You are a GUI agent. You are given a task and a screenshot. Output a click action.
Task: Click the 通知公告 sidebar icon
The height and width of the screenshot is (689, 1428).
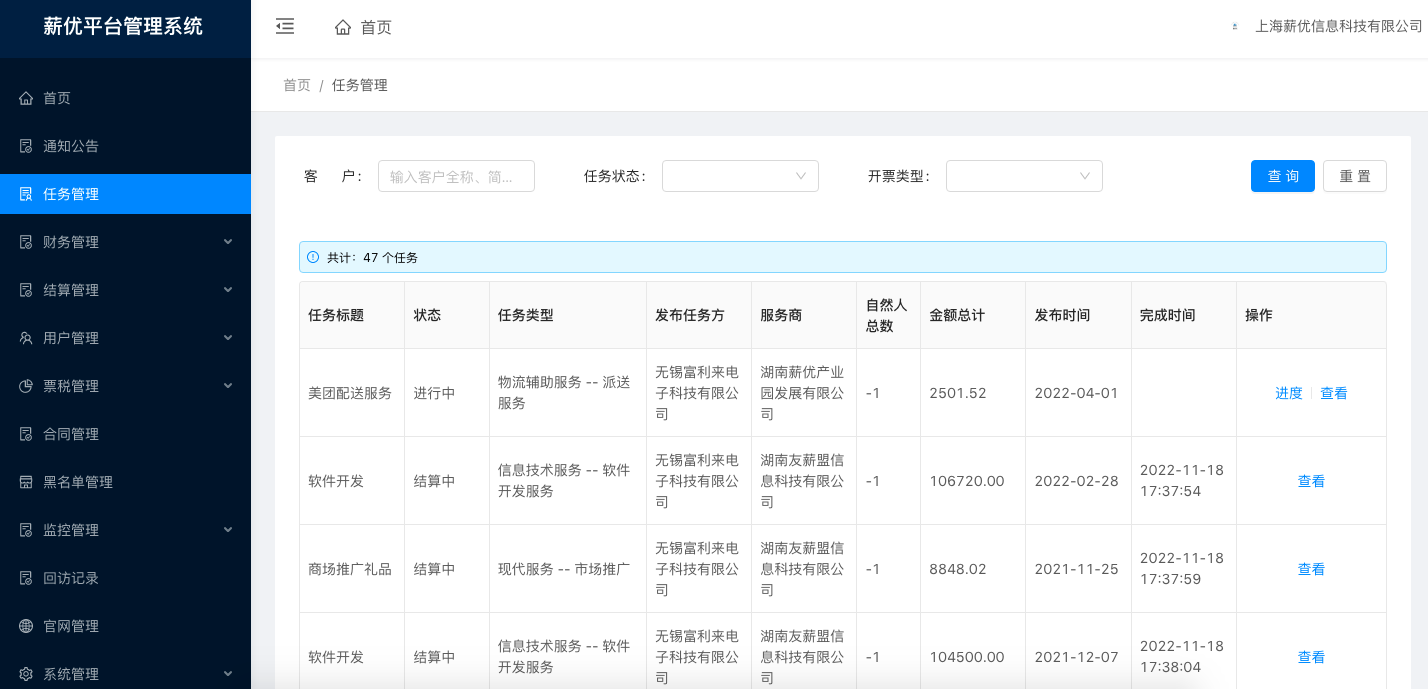click(26, 146)
